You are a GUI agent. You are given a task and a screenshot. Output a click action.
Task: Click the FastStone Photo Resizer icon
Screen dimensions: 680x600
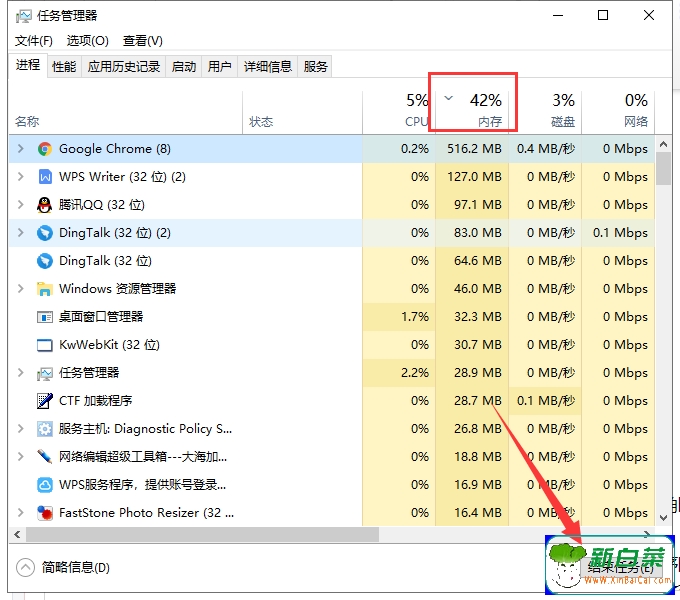pyautogui.click(x=45, y=513)
